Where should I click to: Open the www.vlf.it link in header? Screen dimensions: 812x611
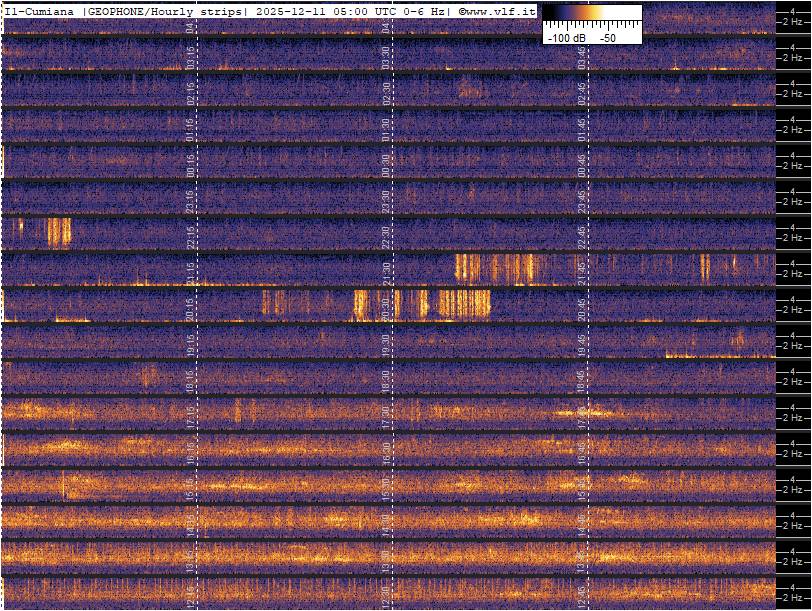502,11
